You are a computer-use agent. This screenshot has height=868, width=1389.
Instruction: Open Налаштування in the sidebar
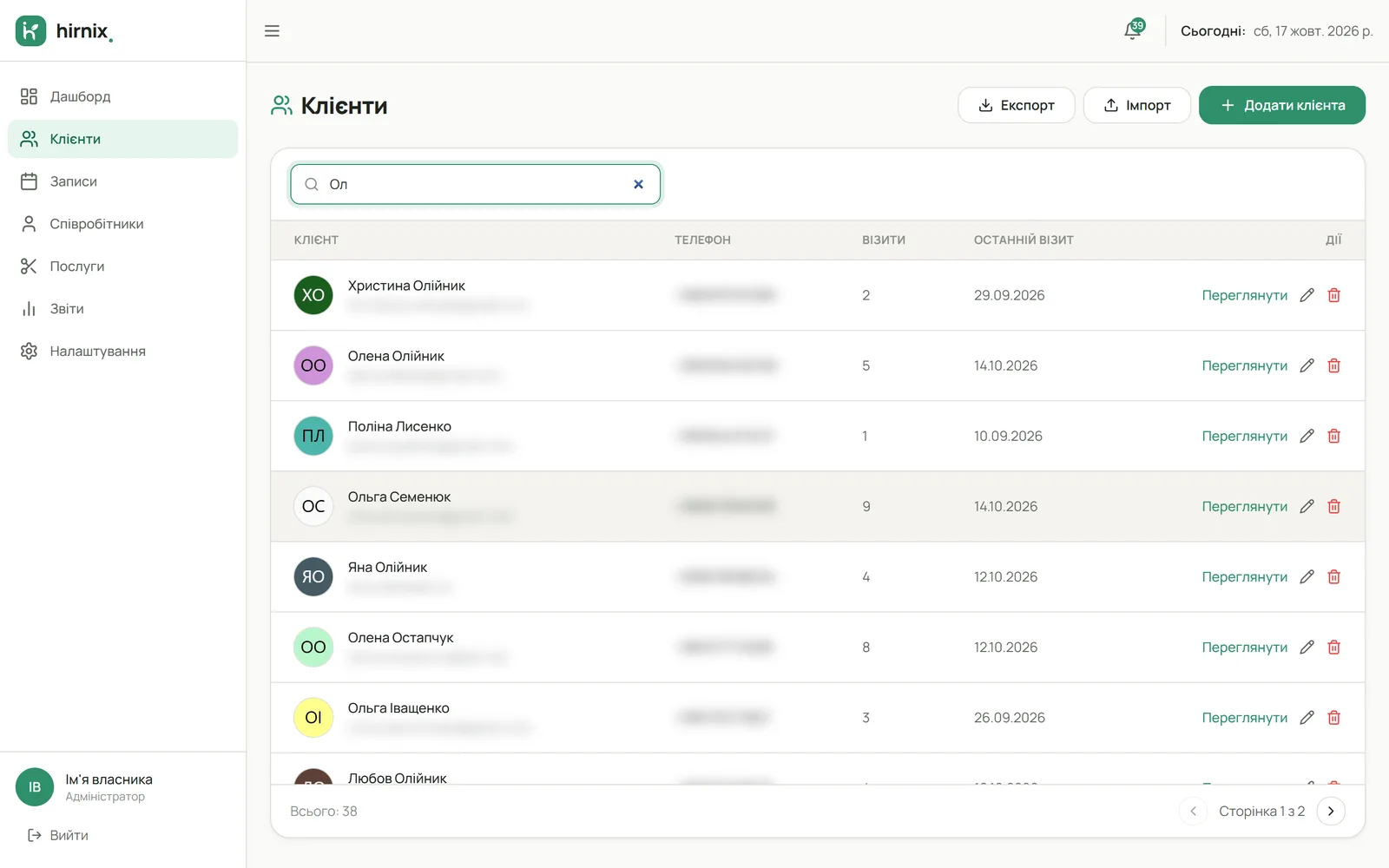tap(122, 352)
